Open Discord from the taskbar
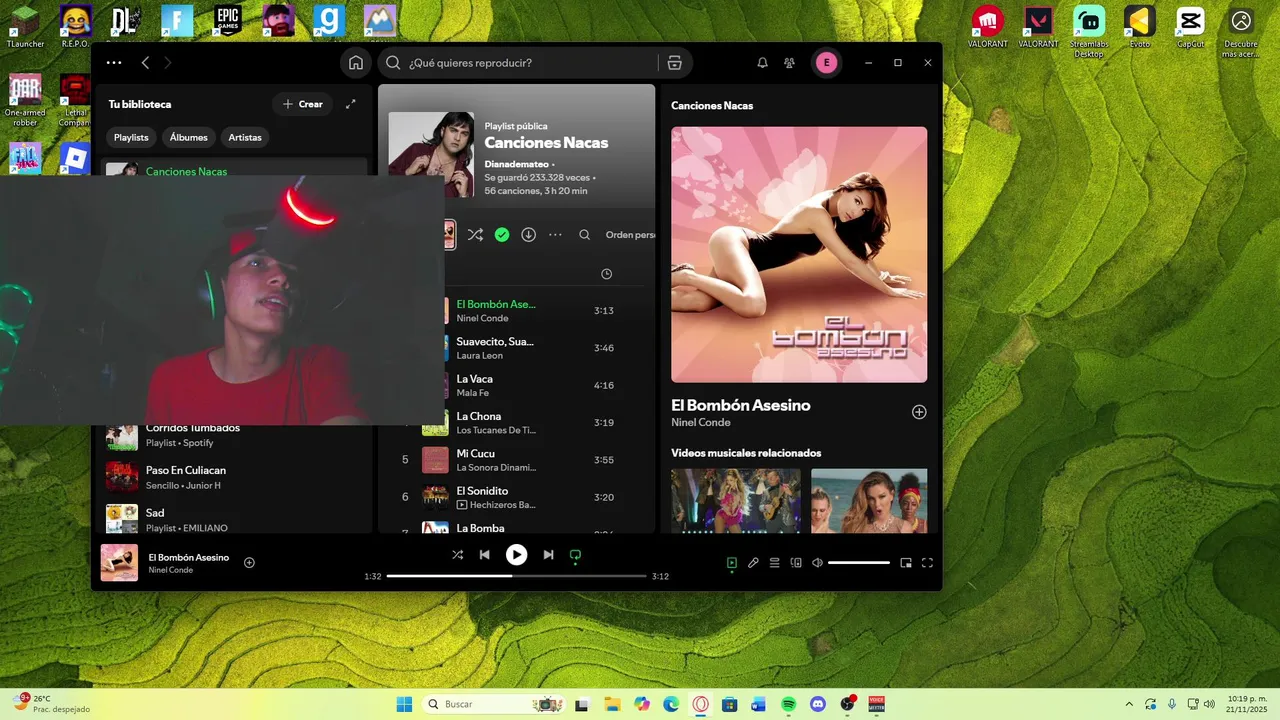This screenshot has height=720, width=1280. tap(818, 704)
